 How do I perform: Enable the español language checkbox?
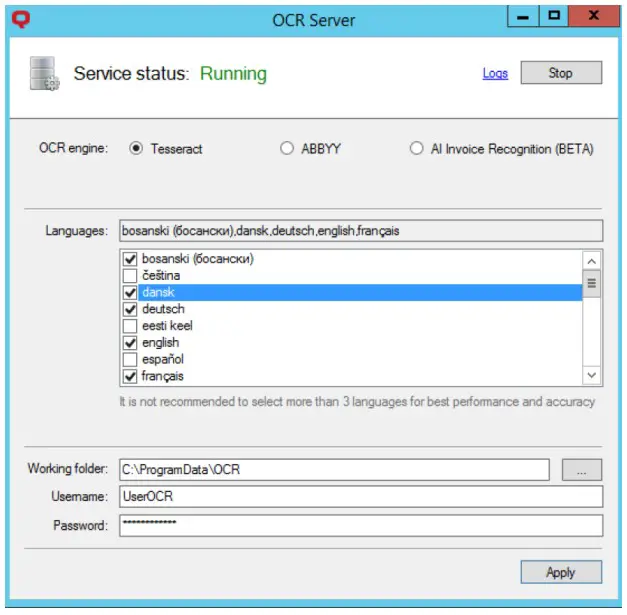tap(130, 359)
